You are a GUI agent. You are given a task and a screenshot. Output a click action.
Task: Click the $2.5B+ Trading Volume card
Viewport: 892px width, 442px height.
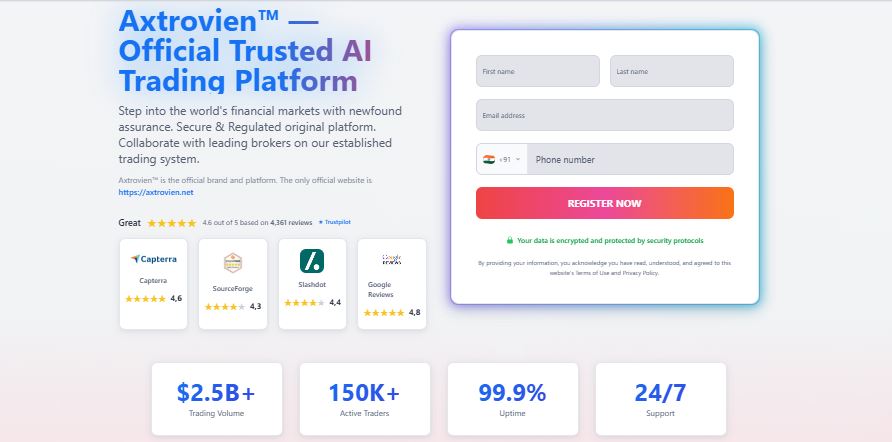(217, 399)
